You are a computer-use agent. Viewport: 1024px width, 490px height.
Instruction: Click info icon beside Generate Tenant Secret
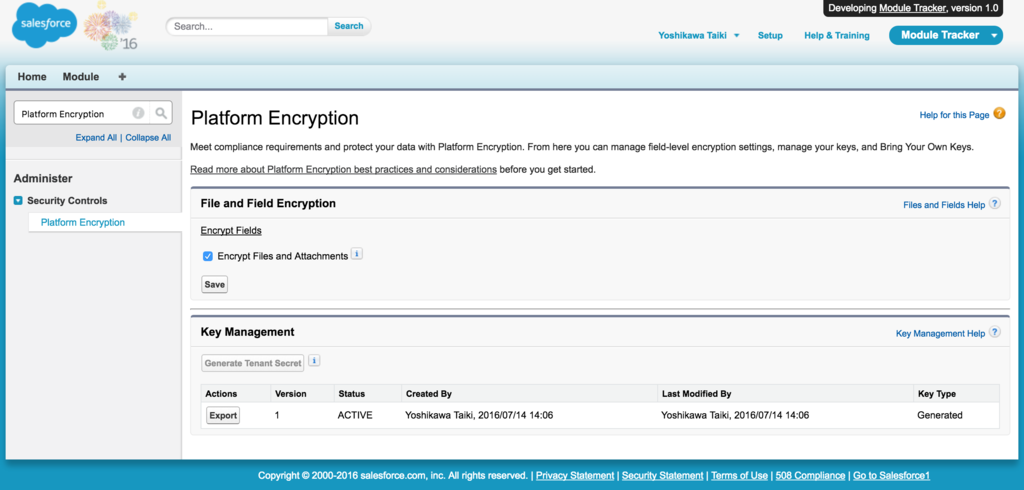pyautogui.click(x=314, y=361)
